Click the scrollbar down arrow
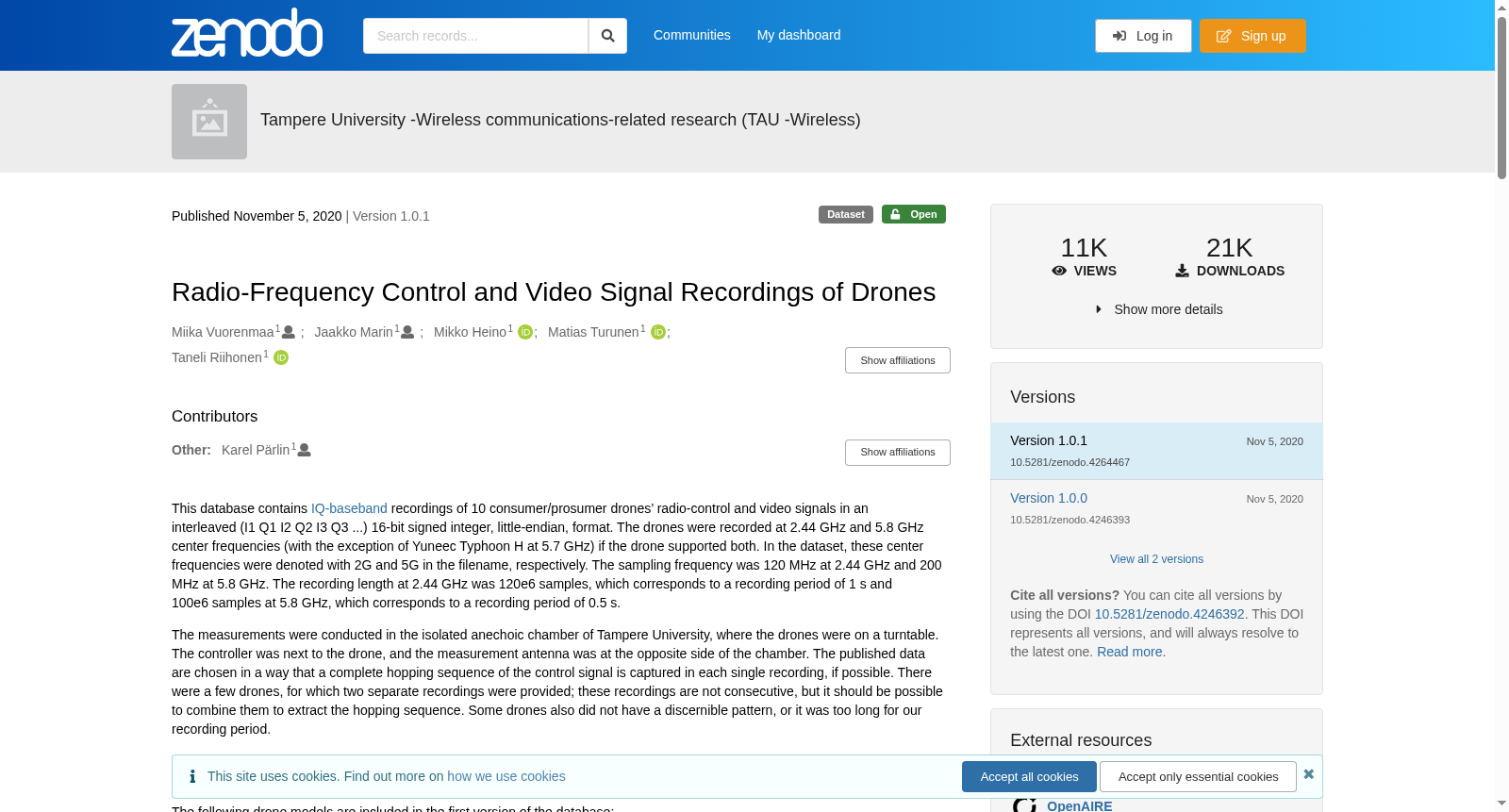The height and width of the screenshot is (812, 1509). click(x=1501, y=804)
